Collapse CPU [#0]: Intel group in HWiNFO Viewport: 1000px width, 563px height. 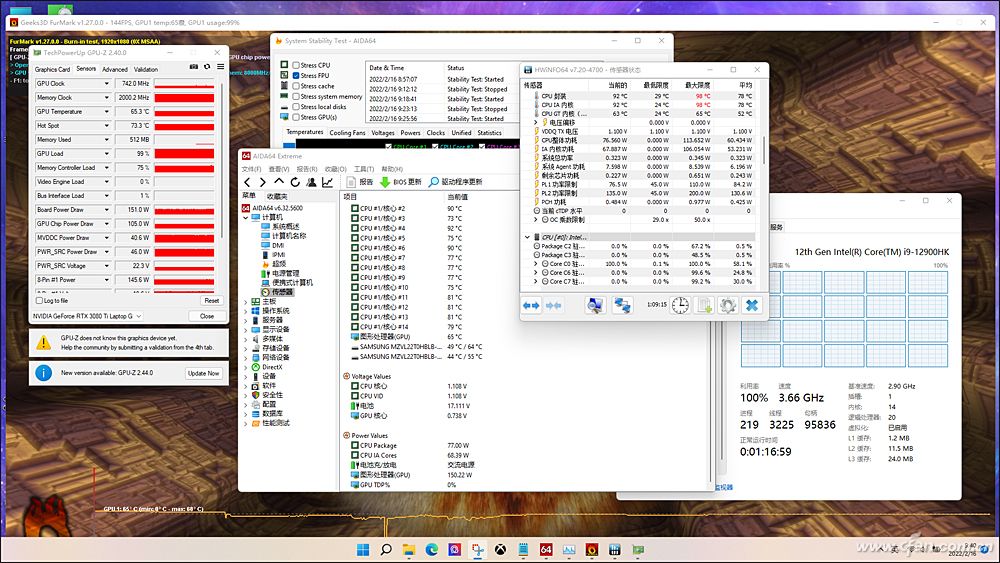(527, 237)
